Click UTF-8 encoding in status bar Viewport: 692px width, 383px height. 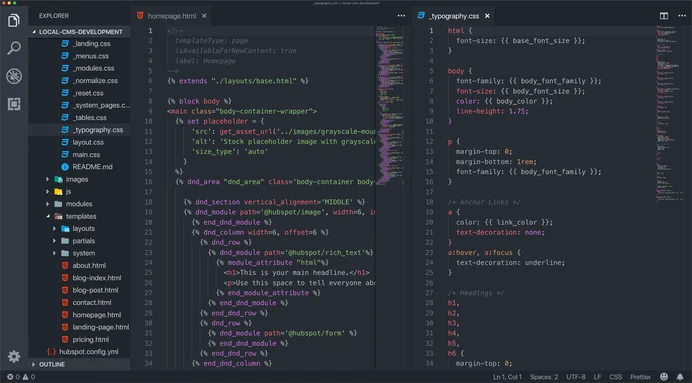[576, 377]
